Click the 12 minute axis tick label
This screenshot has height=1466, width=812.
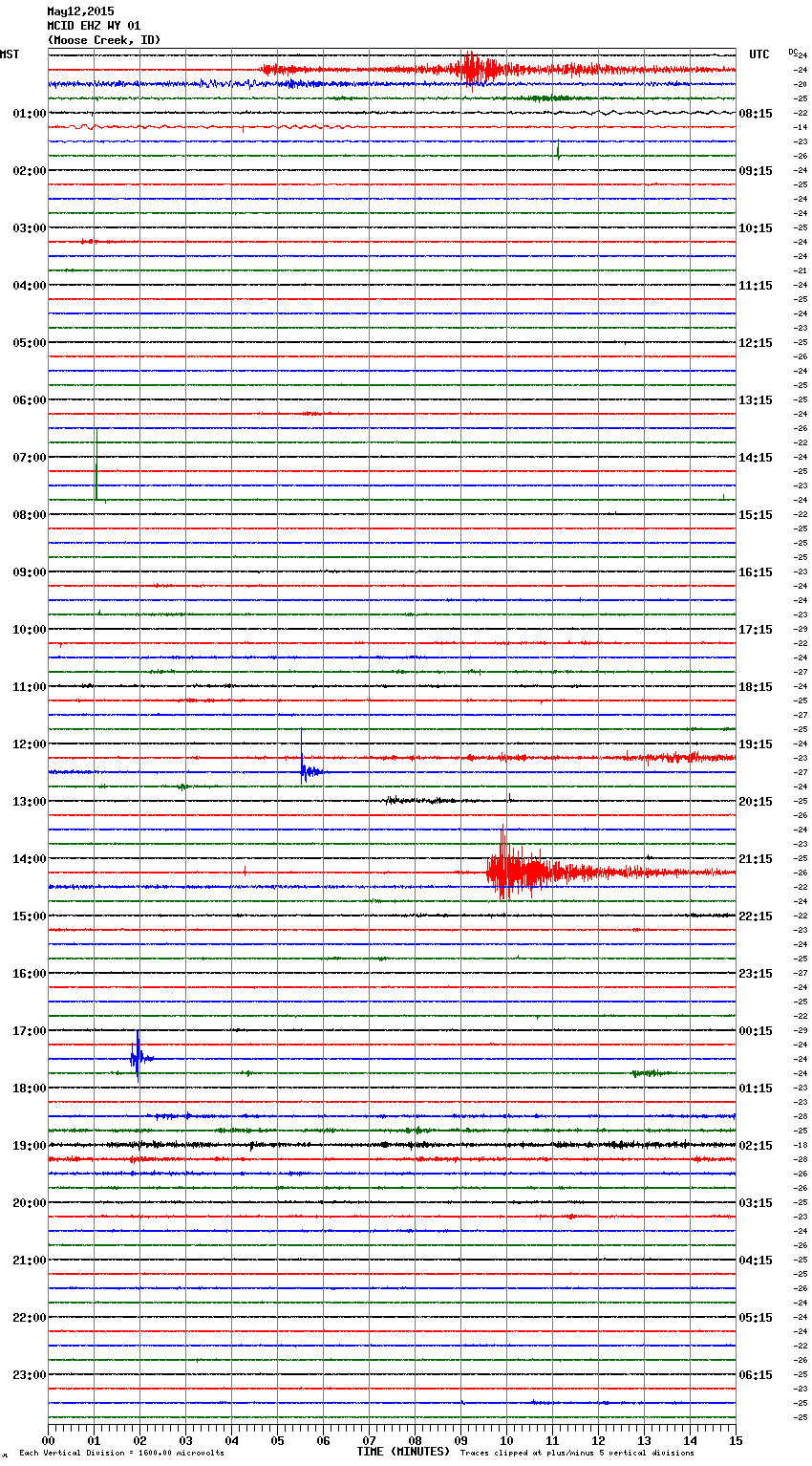tap(598, 1440)
